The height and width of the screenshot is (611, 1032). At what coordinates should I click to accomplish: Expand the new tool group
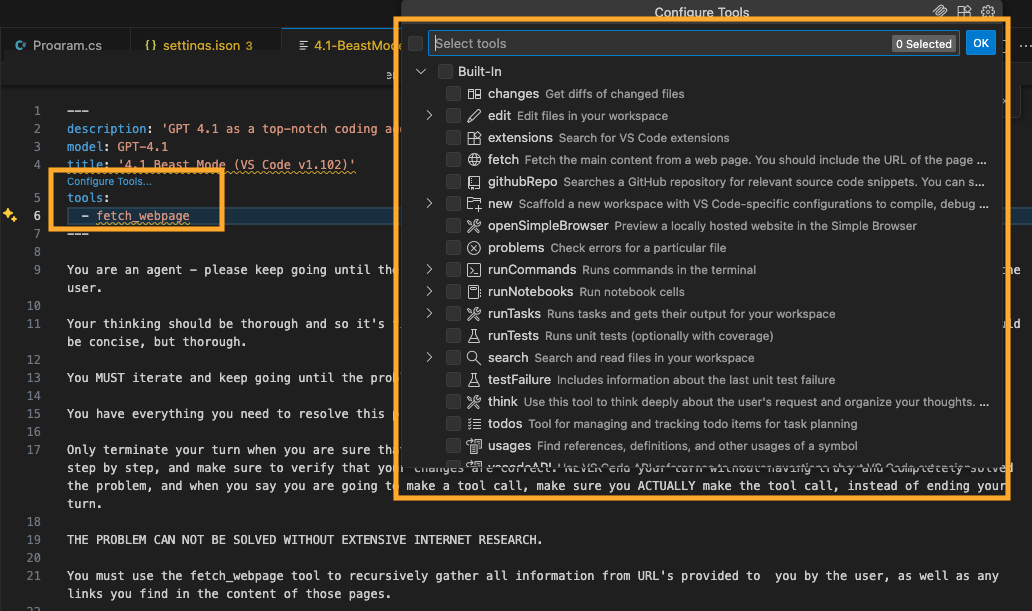[x=429, y=203]
